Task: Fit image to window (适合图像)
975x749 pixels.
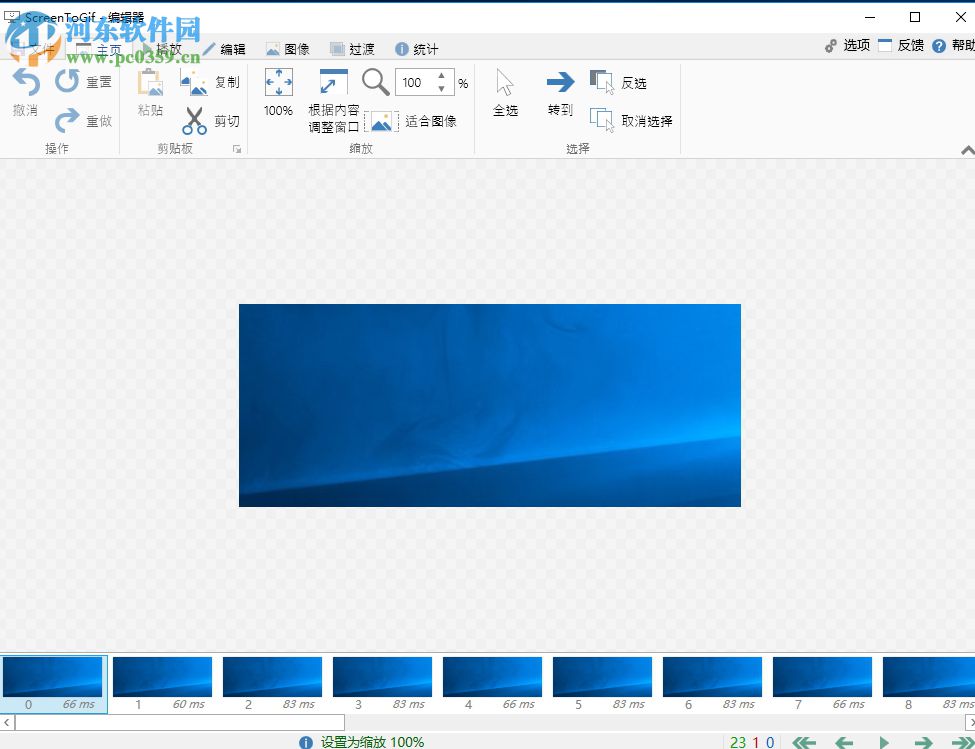Action: click(x=413, y=121)
